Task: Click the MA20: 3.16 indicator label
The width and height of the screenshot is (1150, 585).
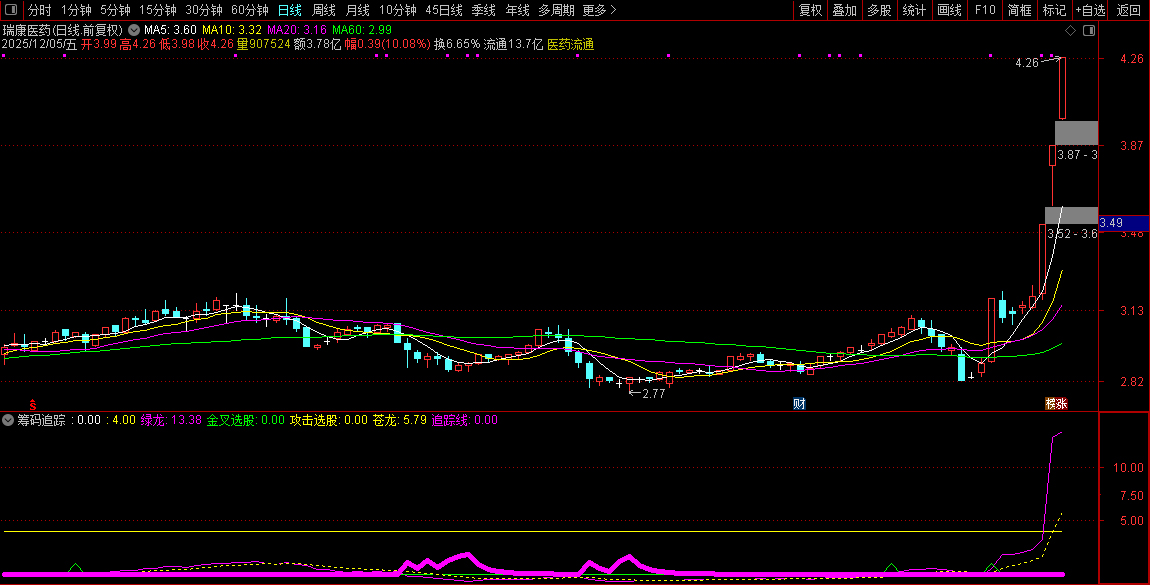Action: click(x=297, y=30)
